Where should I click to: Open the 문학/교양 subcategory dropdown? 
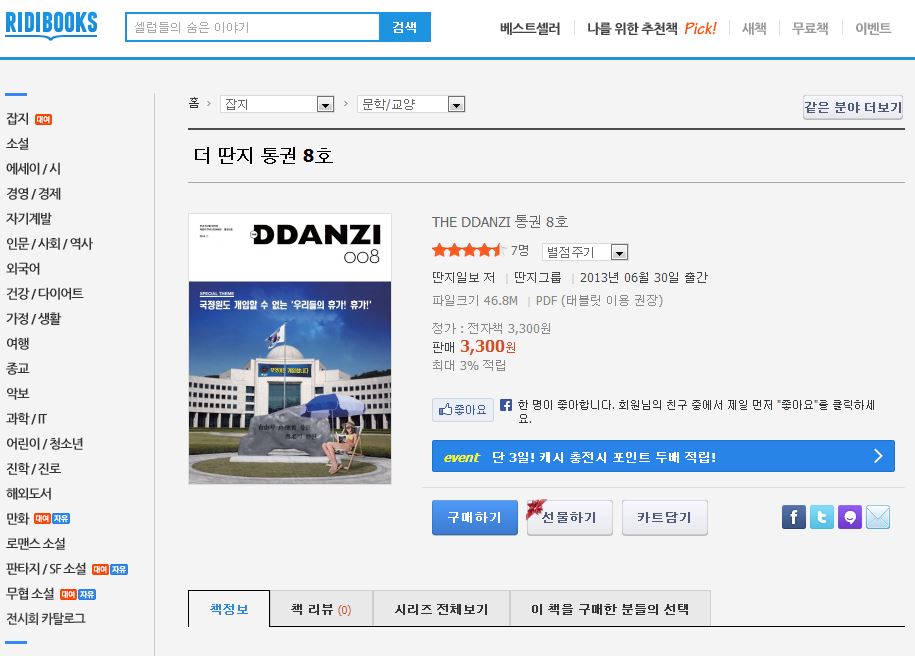pyautogui.click(x=411, y=104)
